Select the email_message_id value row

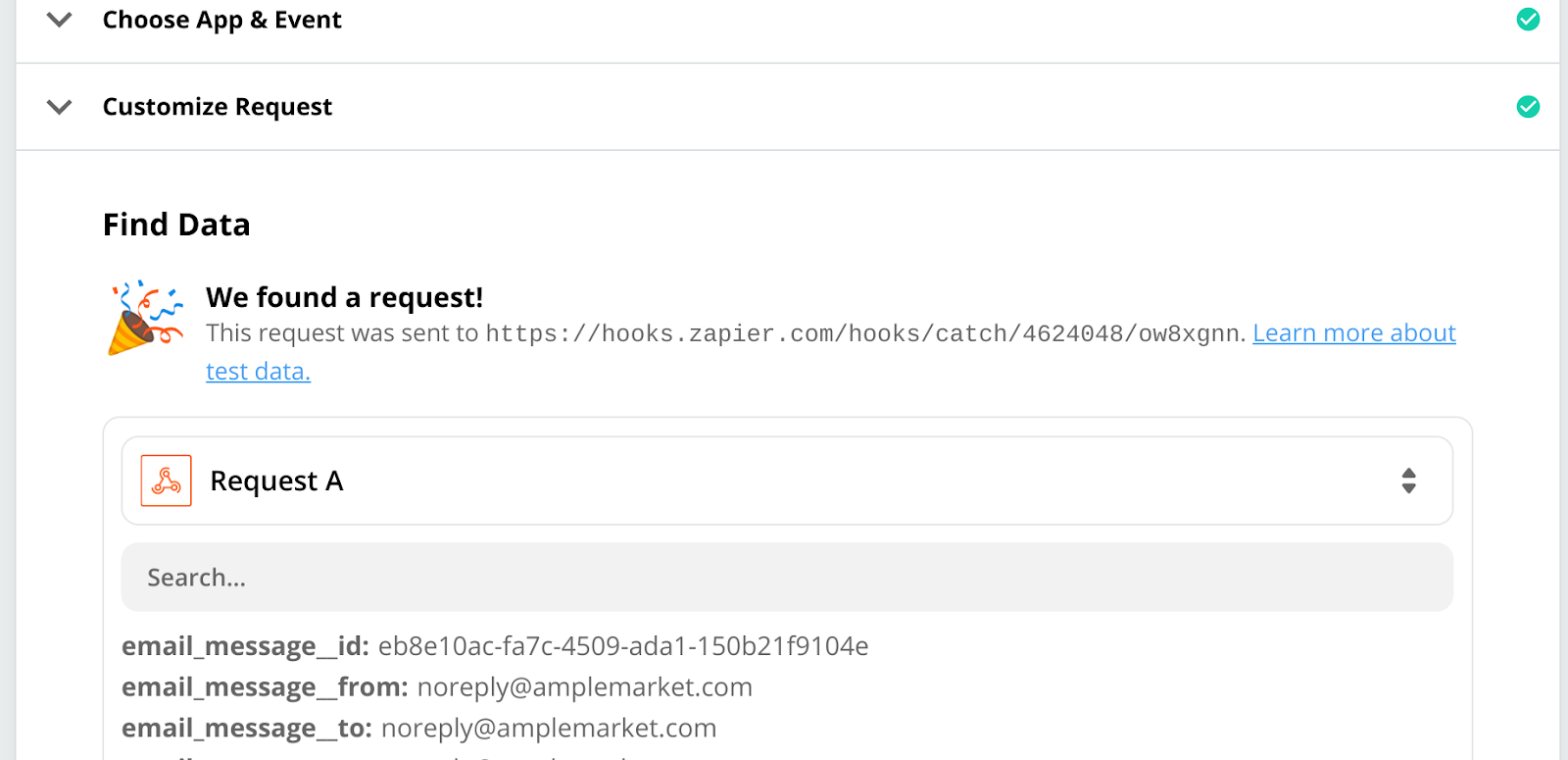coord(495,646)
